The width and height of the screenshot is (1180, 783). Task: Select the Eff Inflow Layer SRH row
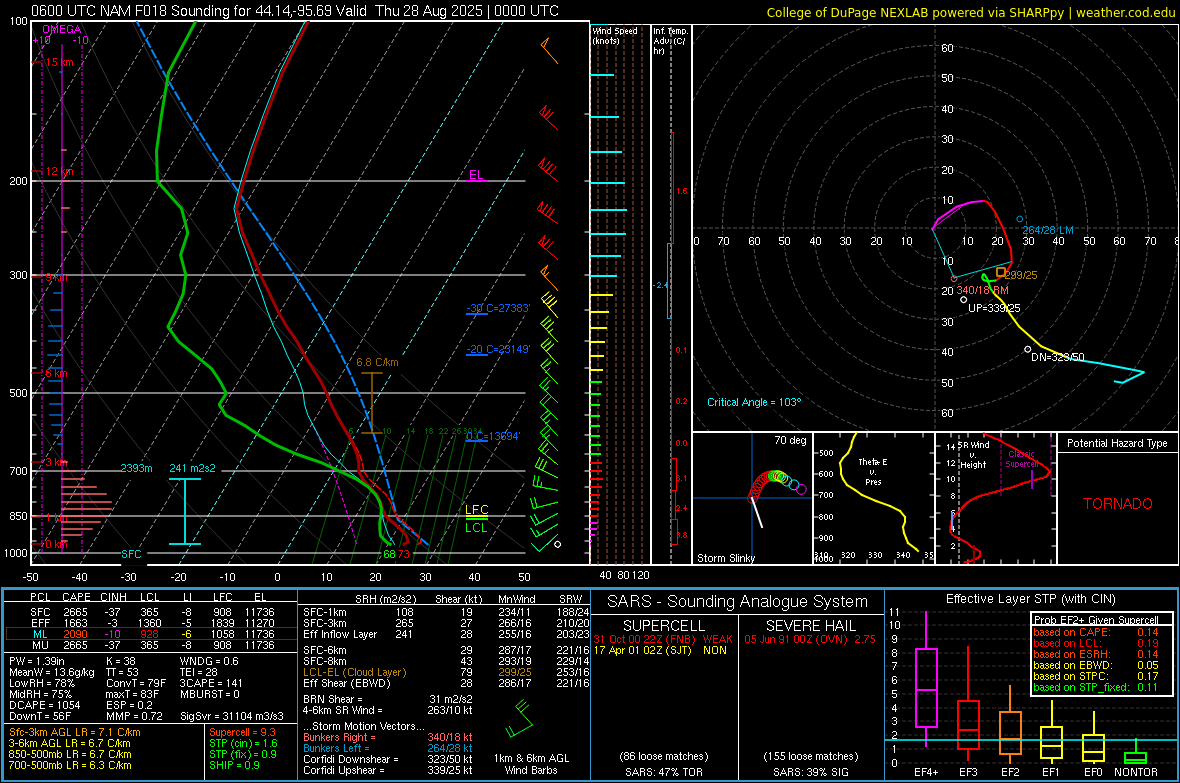point(446,634)
